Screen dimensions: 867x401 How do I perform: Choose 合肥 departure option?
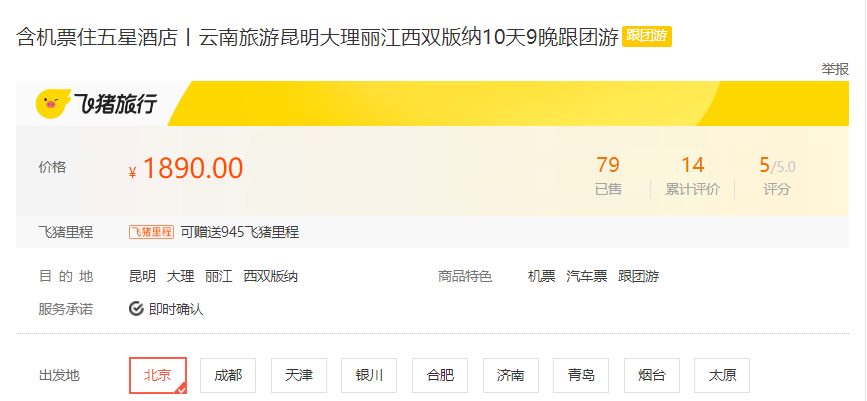pos(440,376)
